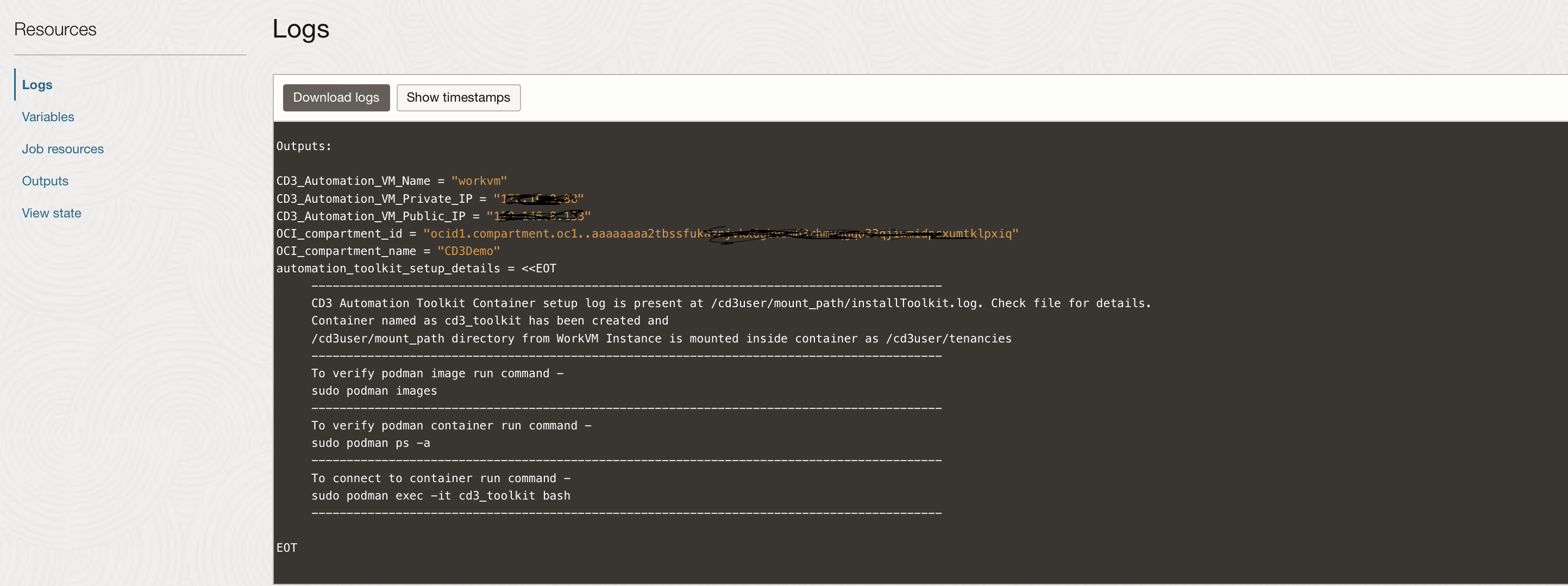Open the Logs resource tab
1568x586 pixels.
click(37, 85)
